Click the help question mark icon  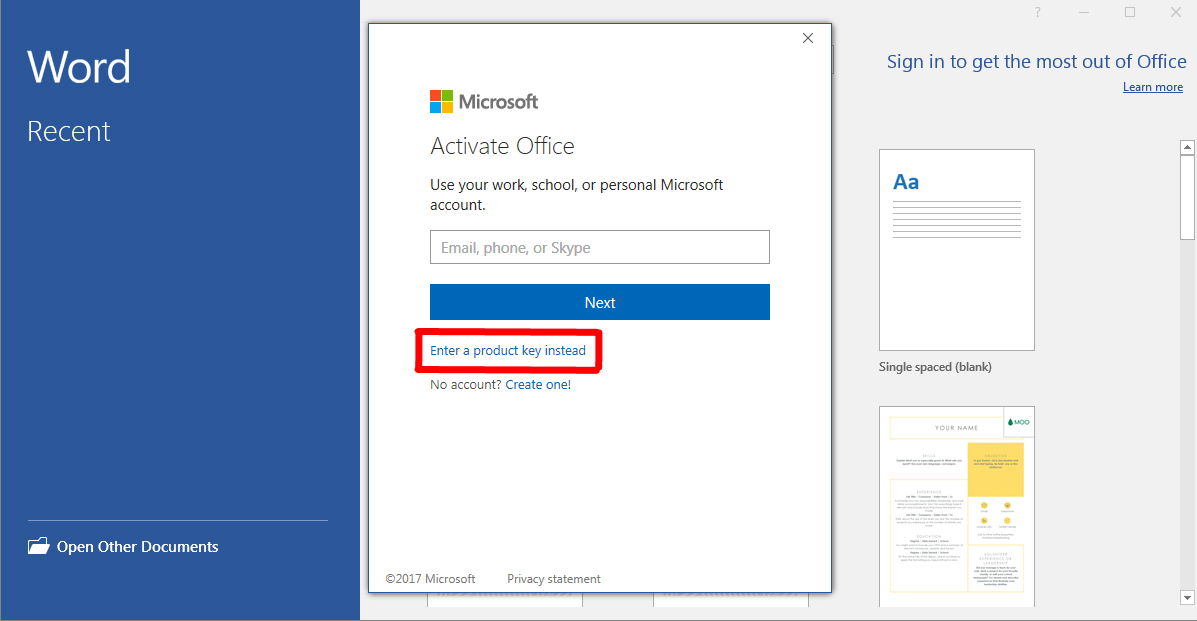pos(1037,12)
